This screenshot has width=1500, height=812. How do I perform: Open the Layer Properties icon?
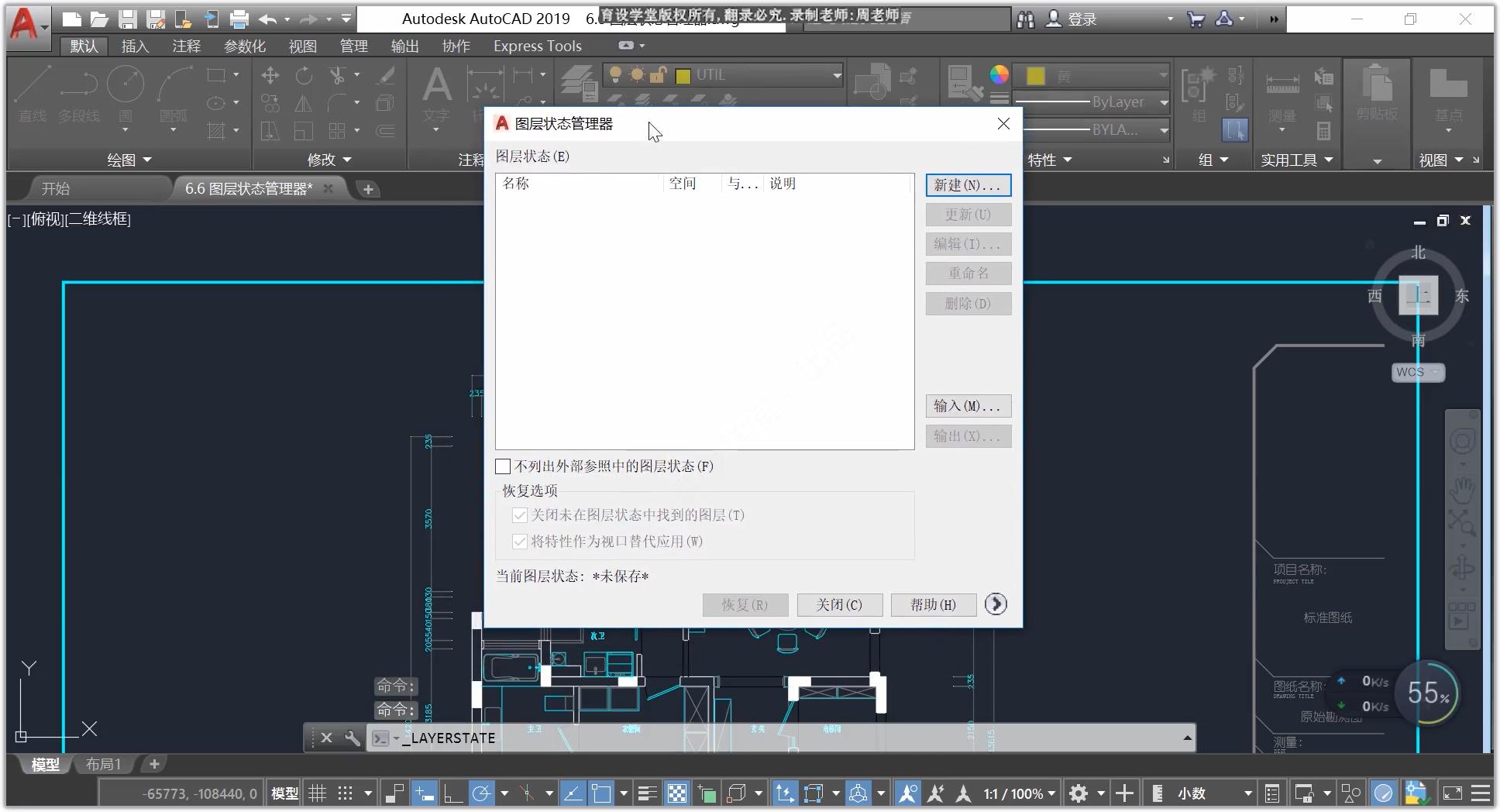pos(580,83)
